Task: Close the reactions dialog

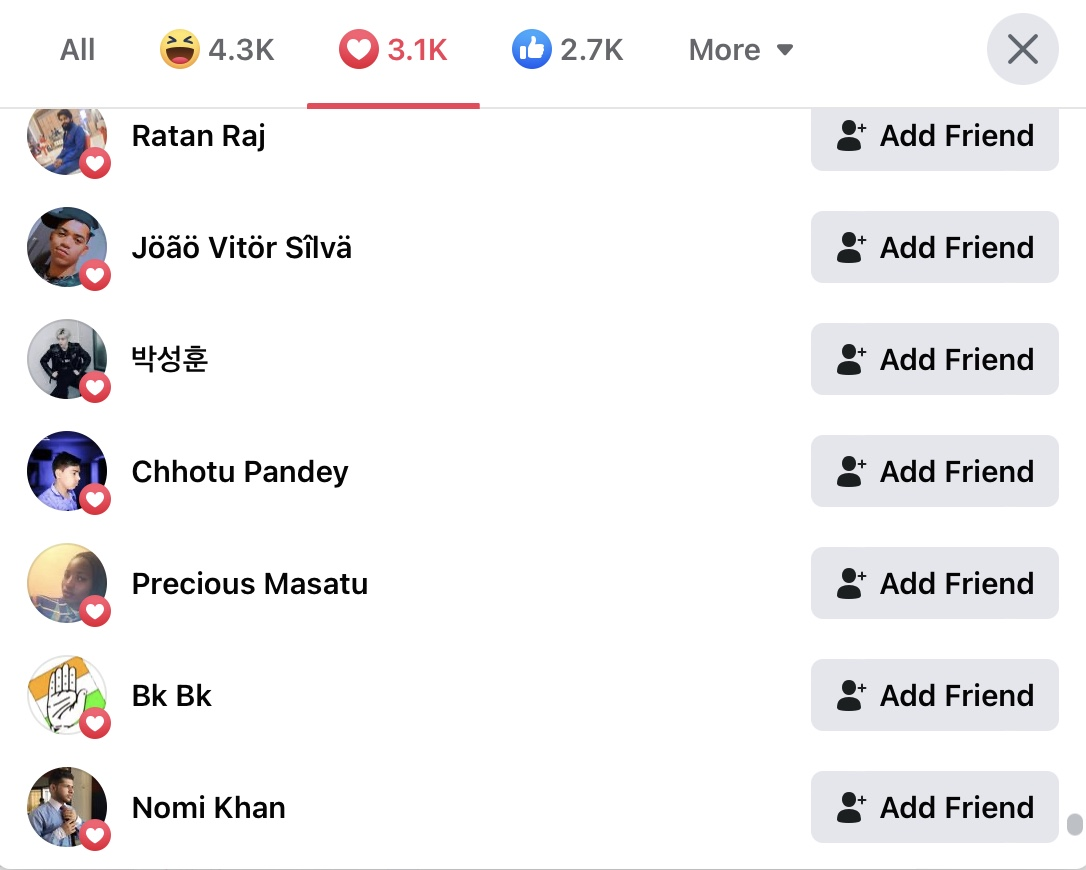Action: click(1022, 49)
